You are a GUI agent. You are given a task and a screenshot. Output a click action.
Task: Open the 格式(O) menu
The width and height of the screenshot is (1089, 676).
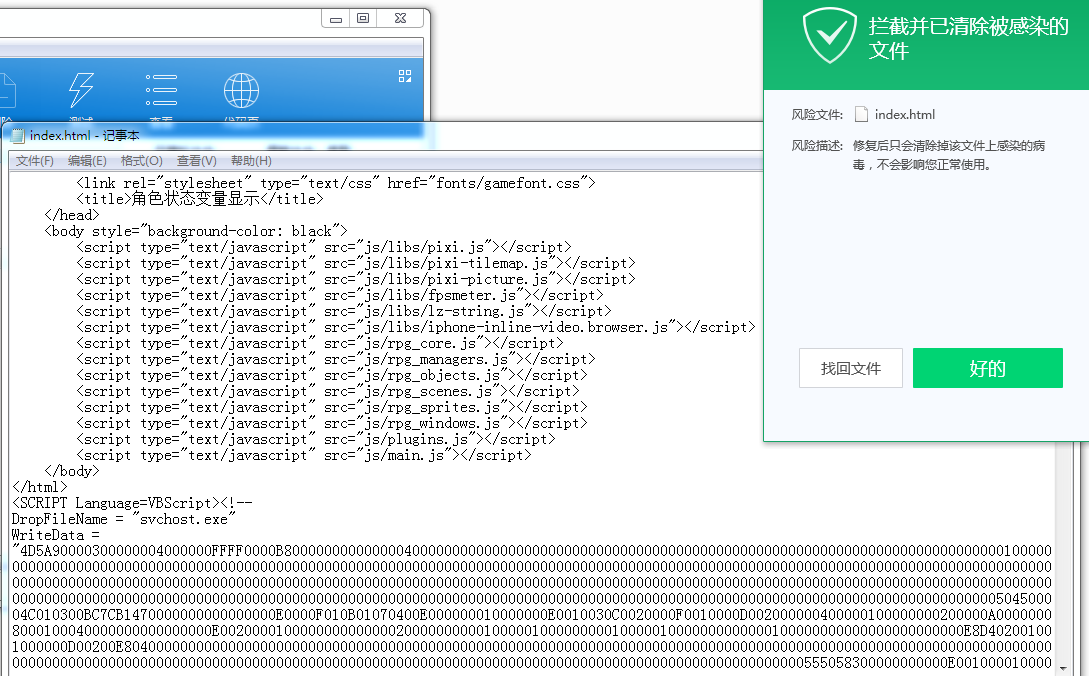tap(141, 161)
